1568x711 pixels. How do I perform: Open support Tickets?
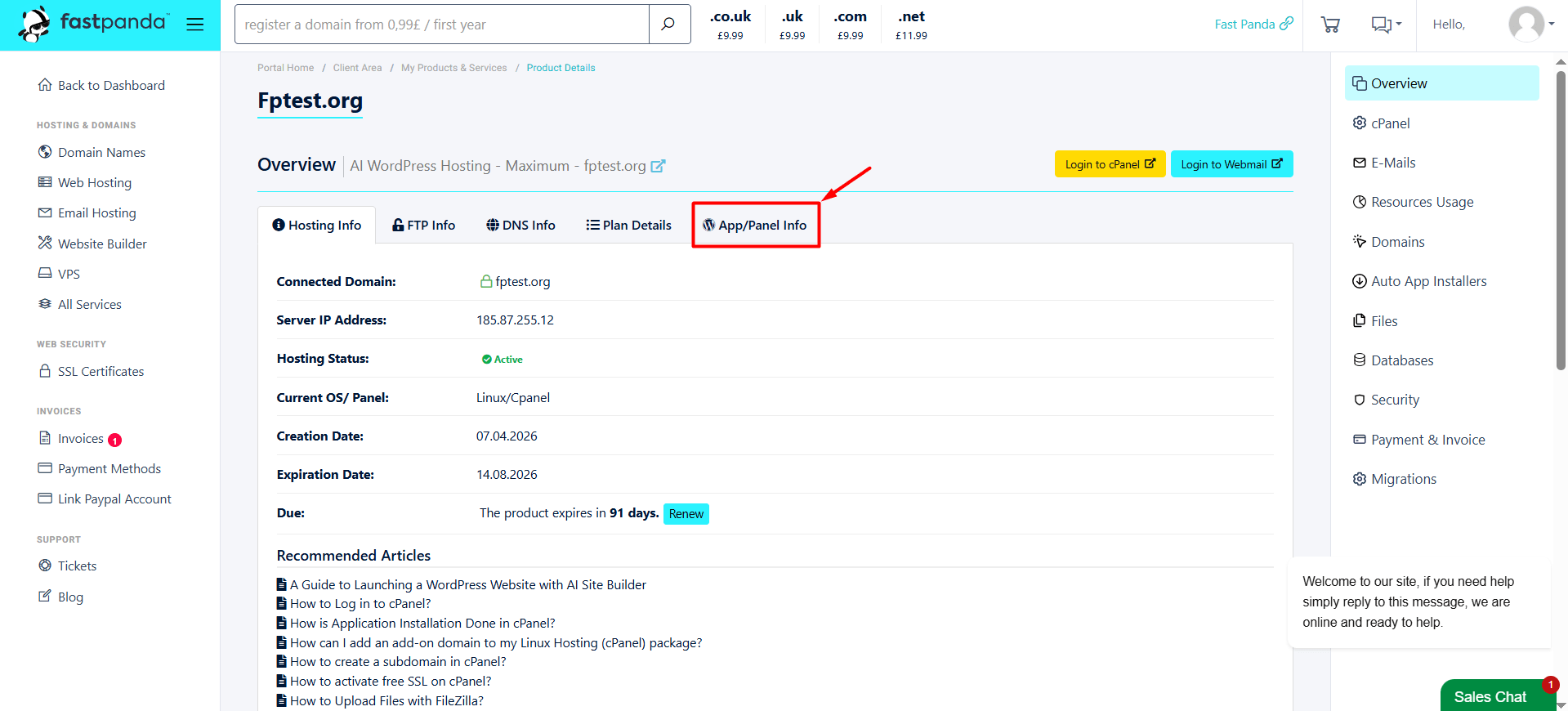click(x=67, y=566)
